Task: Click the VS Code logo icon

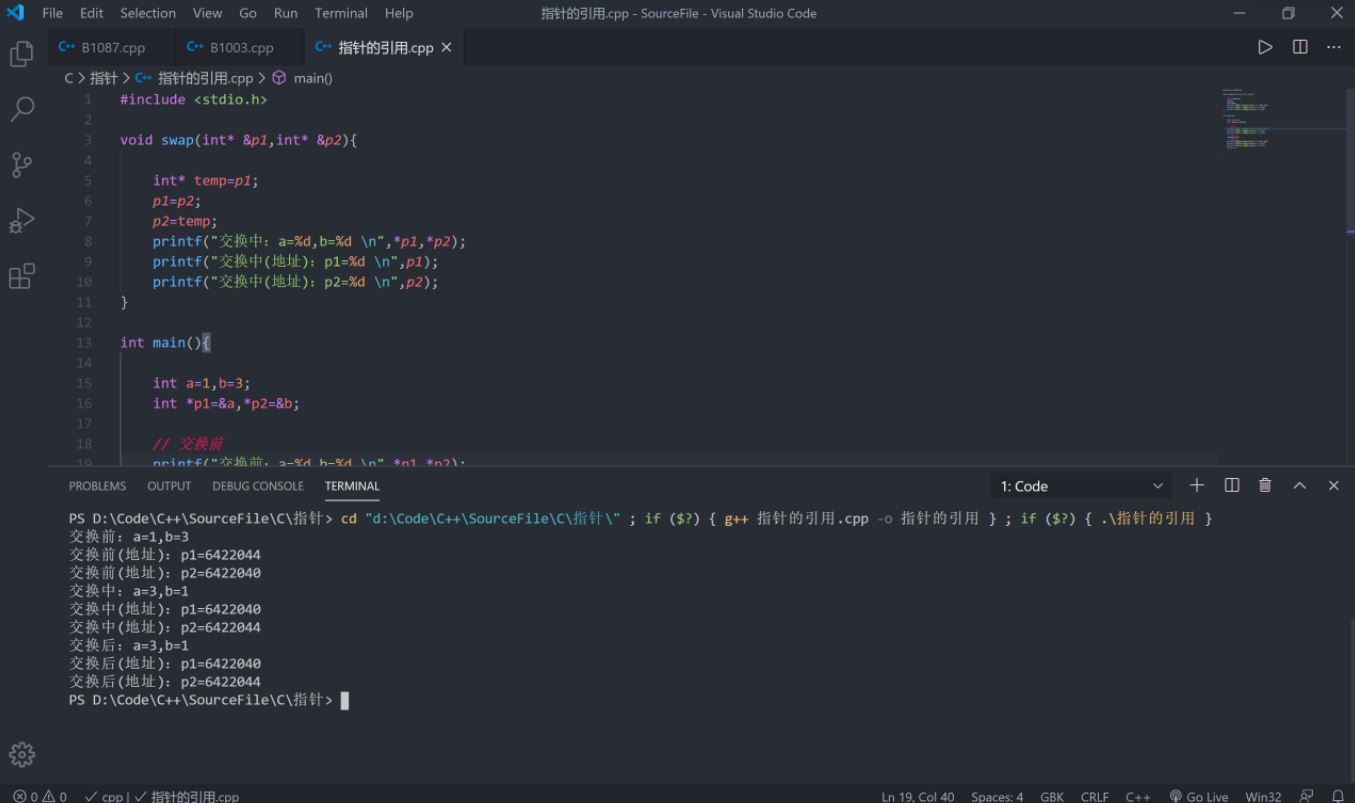Action: click(15, 13)
